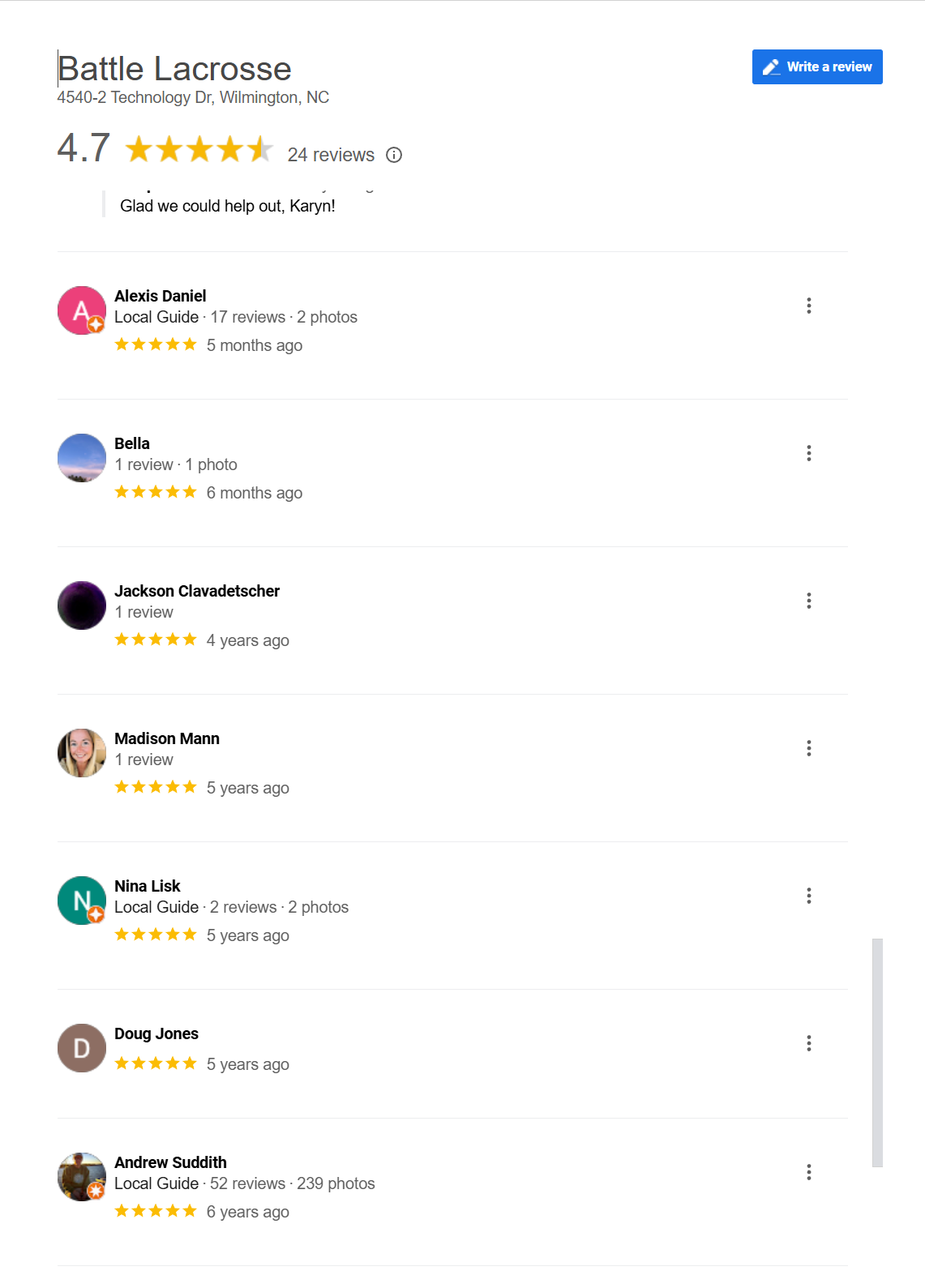
Task: Click Doug Jones's brown D avatar
Action: [81, 1047]
